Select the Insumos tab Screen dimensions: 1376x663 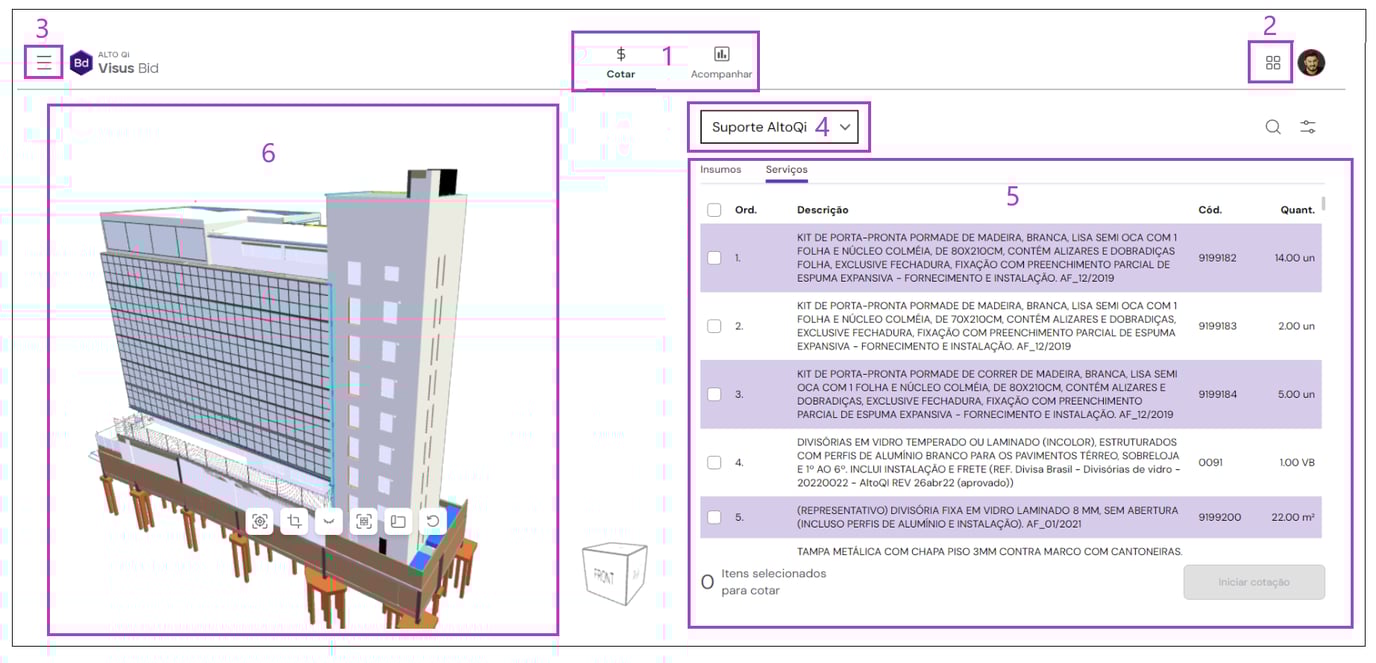(720, 170)
